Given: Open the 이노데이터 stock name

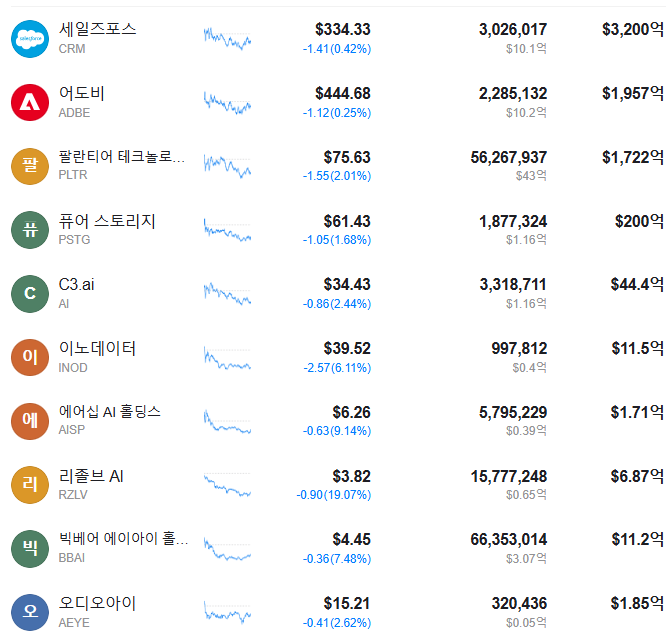Looking at the screenshot, I should pos(97,348).
